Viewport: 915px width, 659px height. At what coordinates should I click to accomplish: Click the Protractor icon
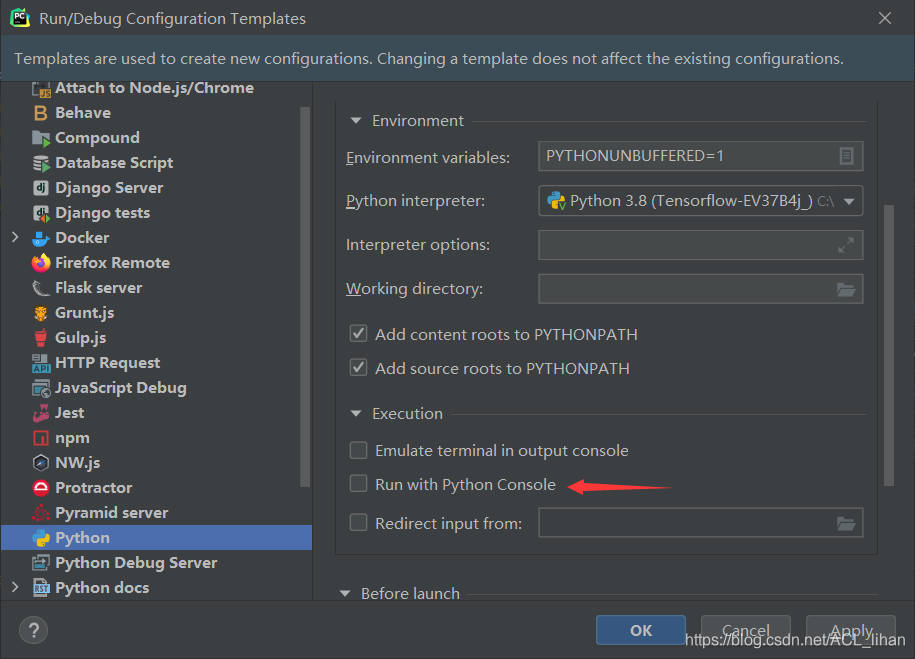(41, 488)
